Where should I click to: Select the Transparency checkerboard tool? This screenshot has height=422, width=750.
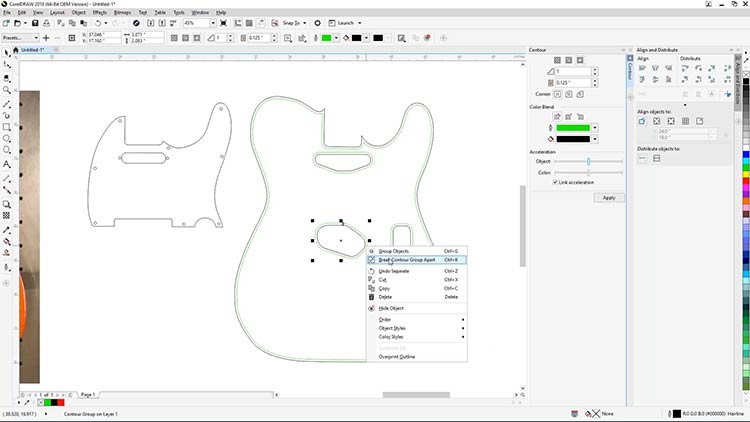[x=6, y=216]
